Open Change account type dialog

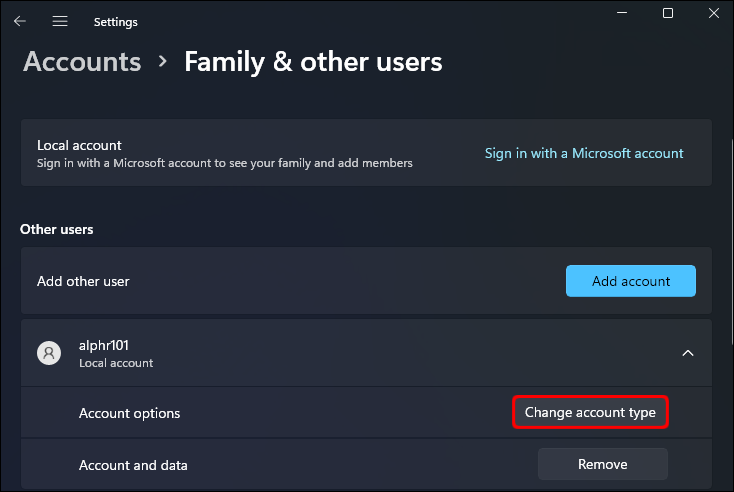point(590,412)
